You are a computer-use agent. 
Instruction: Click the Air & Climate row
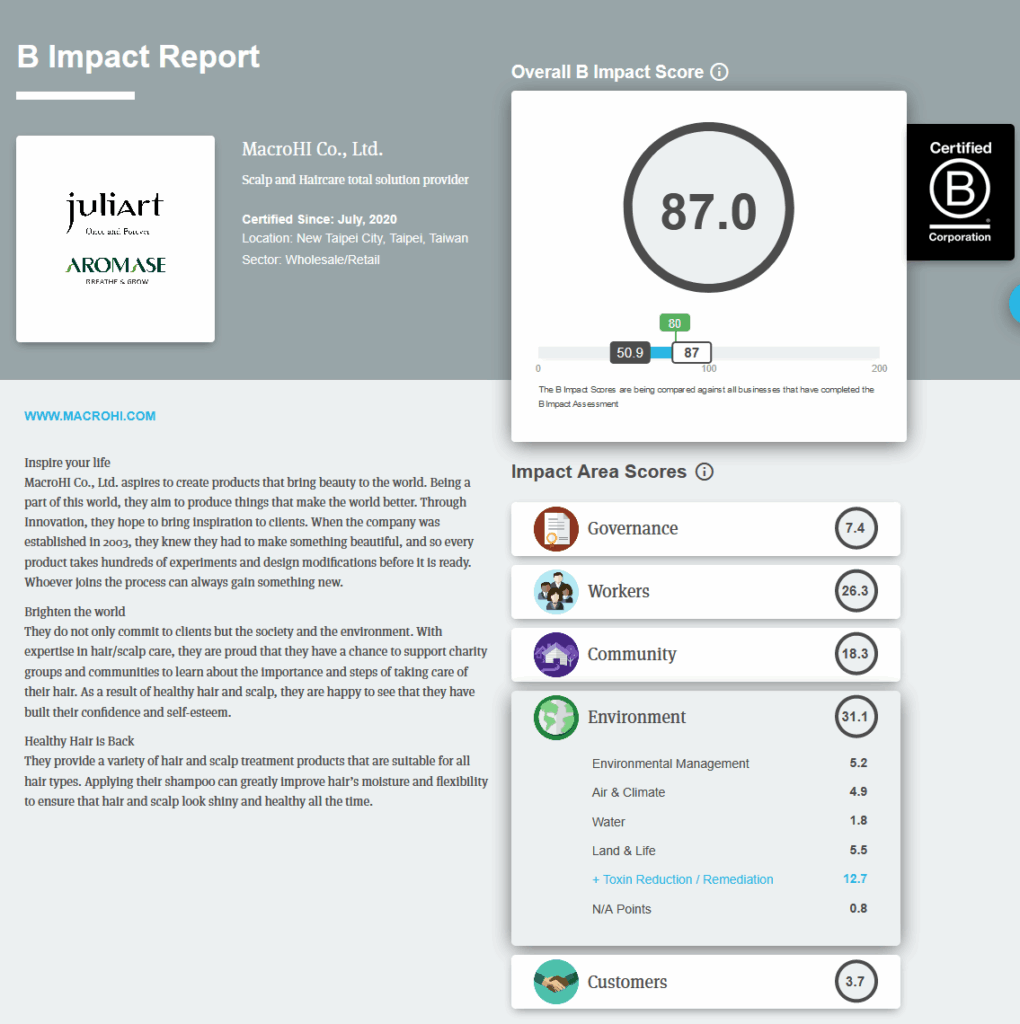[x=729, y=792]
